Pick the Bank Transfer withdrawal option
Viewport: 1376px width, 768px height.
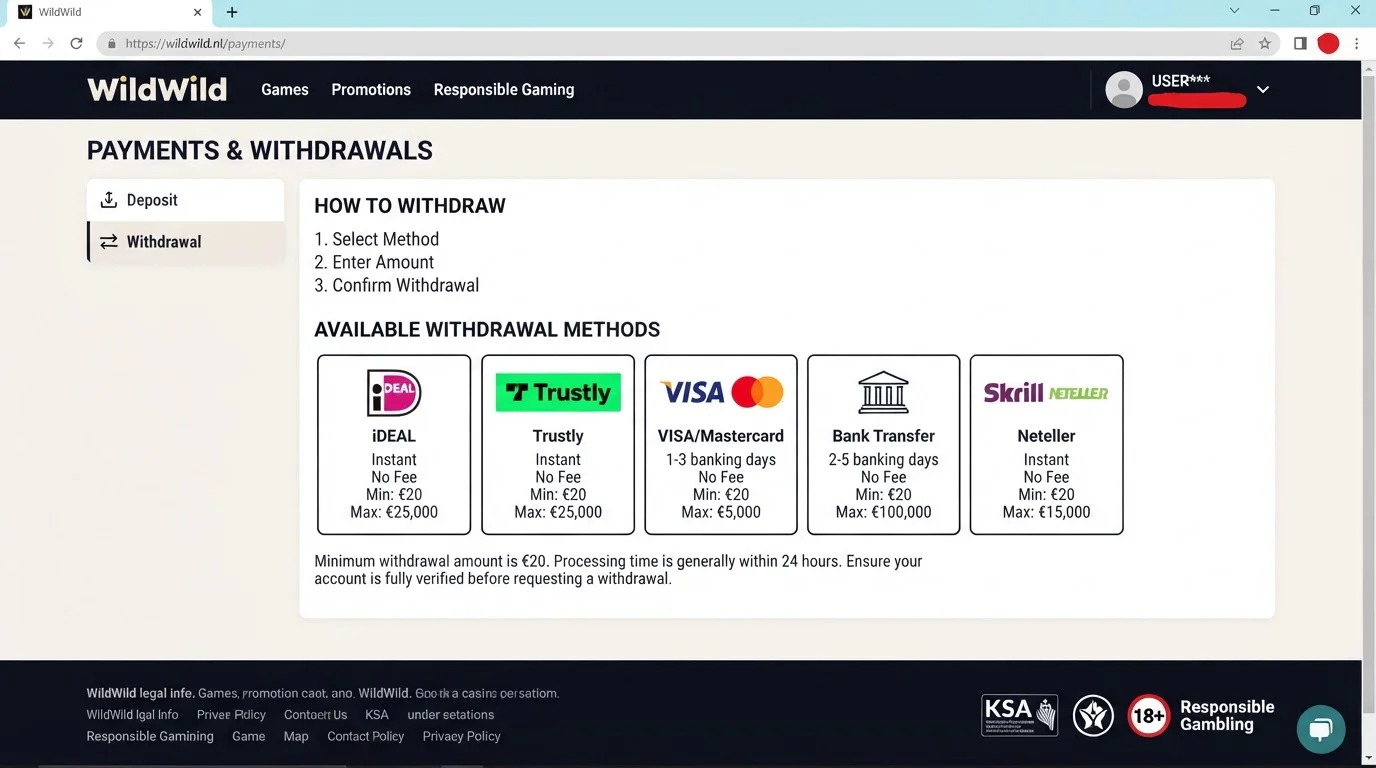884,445
